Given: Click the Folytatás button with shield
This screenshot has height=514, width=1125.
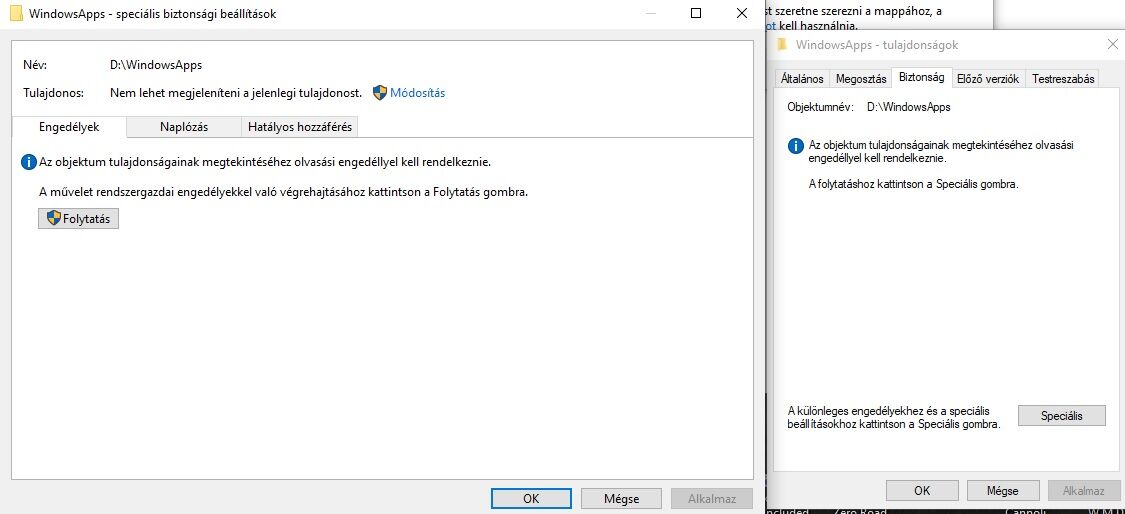Looking at the screenshot, I should click(78, 219).
